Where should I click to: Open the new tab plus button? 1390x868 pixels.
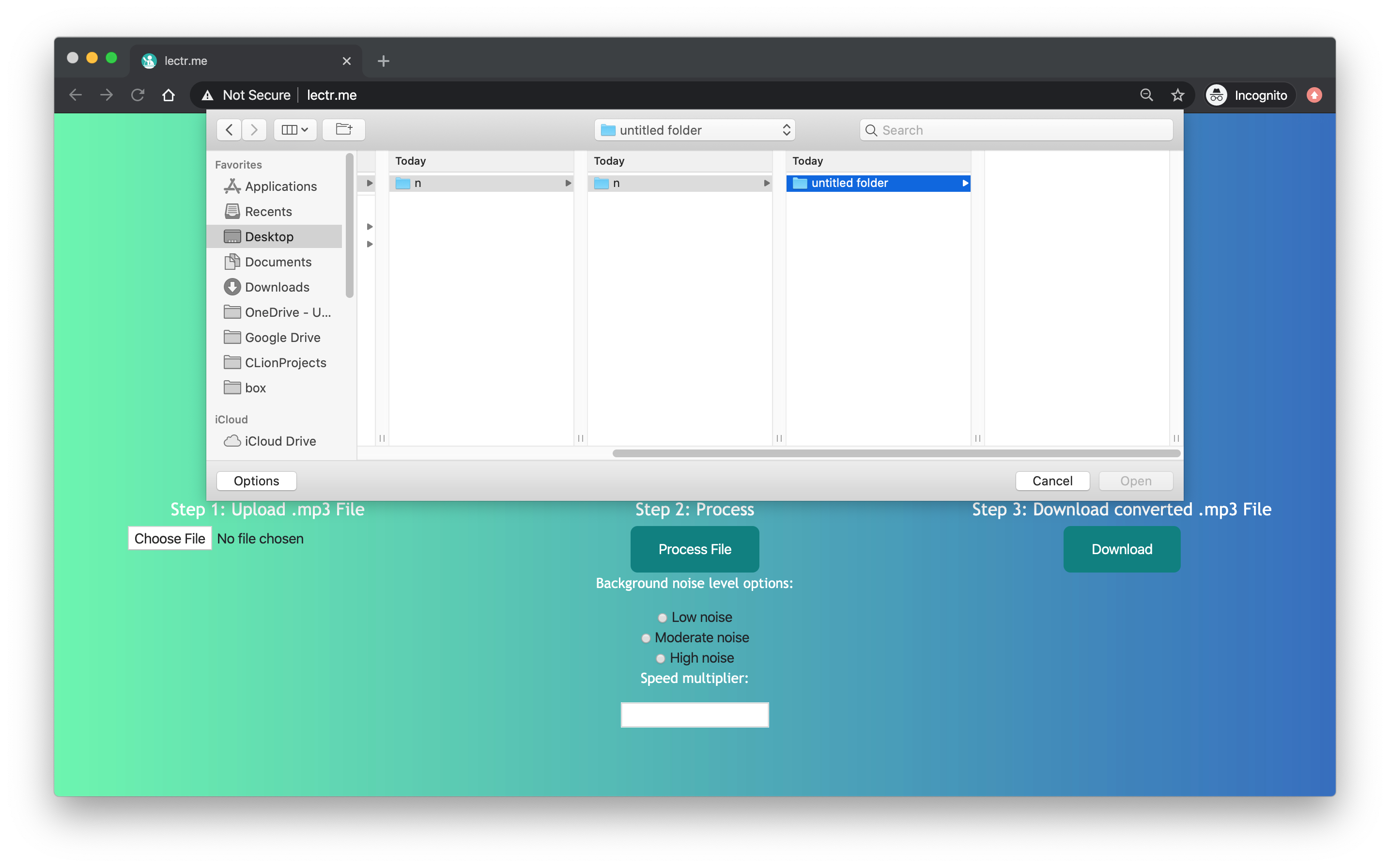pos(384,61)
